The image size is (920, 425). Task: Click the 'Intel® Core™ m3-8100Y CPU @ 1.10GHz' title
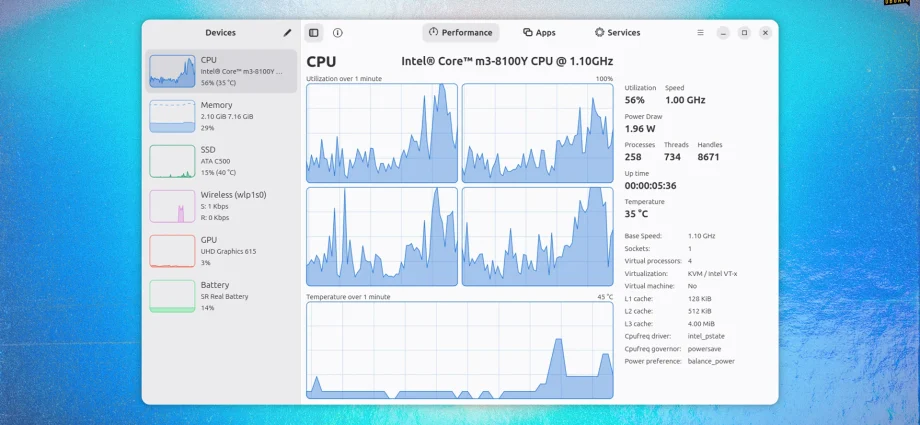tap(507, 62)
